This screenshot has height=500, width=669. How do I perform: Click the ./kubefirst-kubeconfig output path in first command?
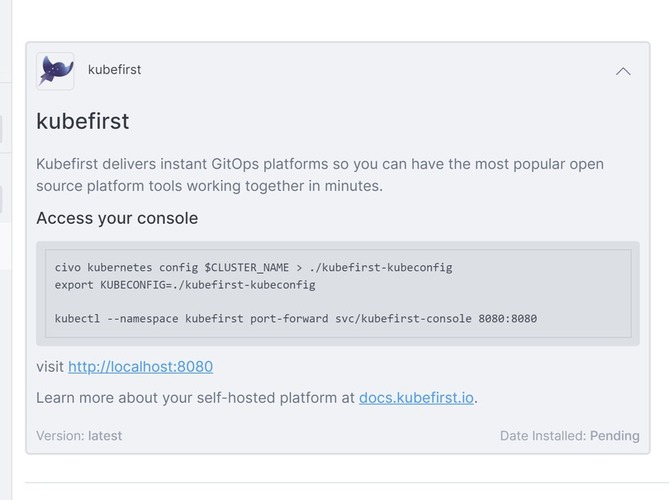381,267
